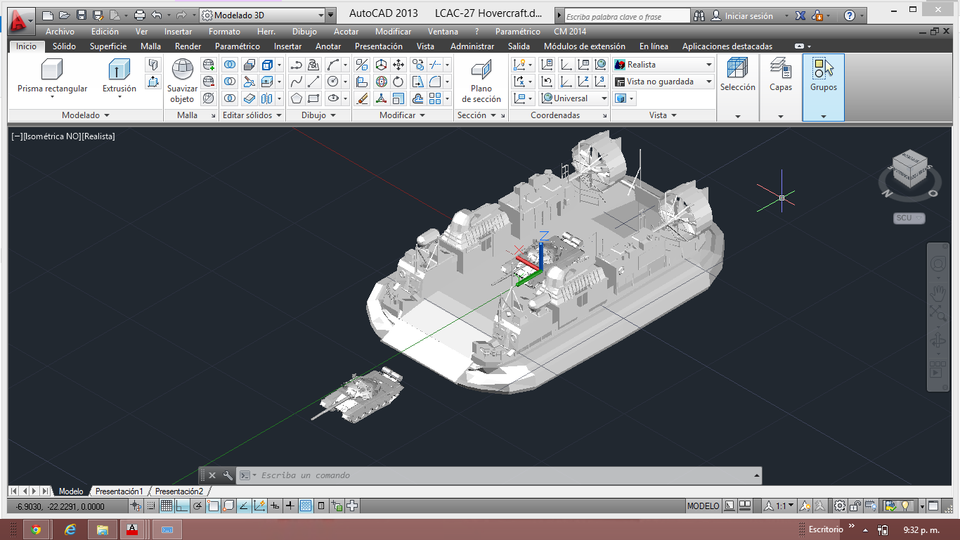This screenshot has width=960, height=540.
Task: Click the coordinates readout in status bar
Action: 60,506
